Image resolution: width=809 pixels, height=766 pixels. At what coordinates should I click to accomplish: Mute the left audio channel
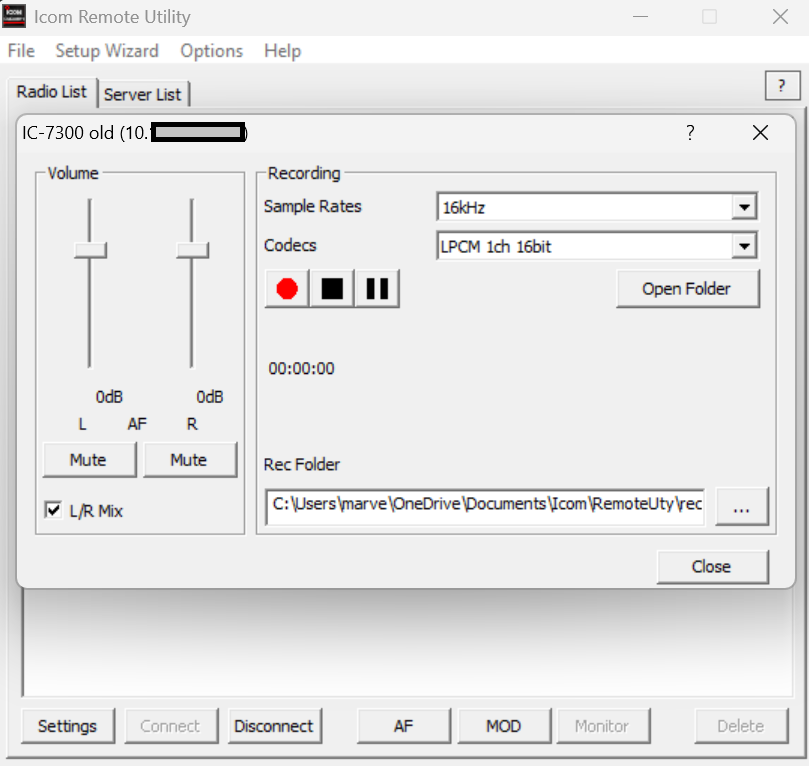point(88,460)
